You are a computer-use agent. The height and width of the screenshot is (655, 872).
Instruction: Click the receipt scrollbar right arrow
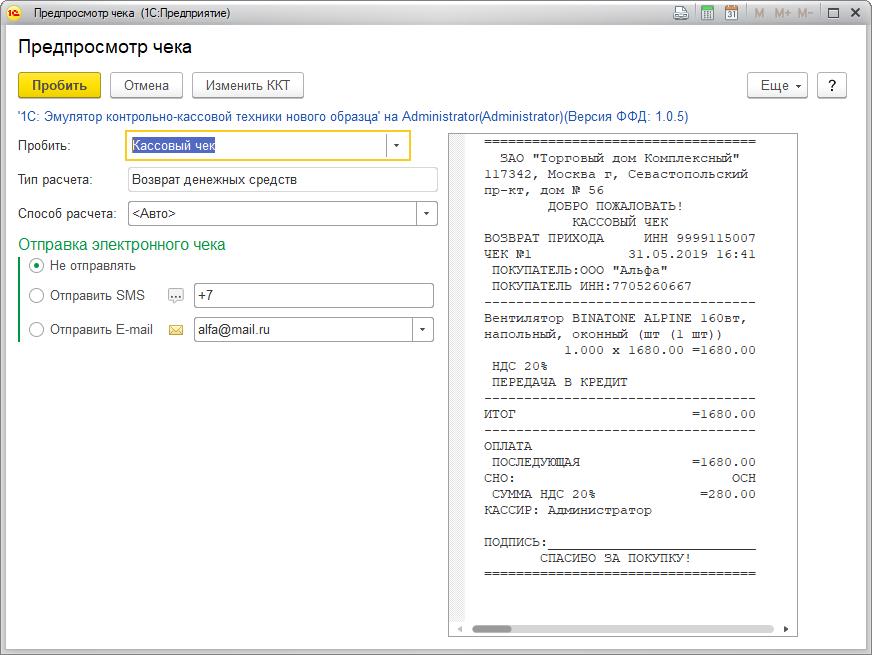point(785,629)
